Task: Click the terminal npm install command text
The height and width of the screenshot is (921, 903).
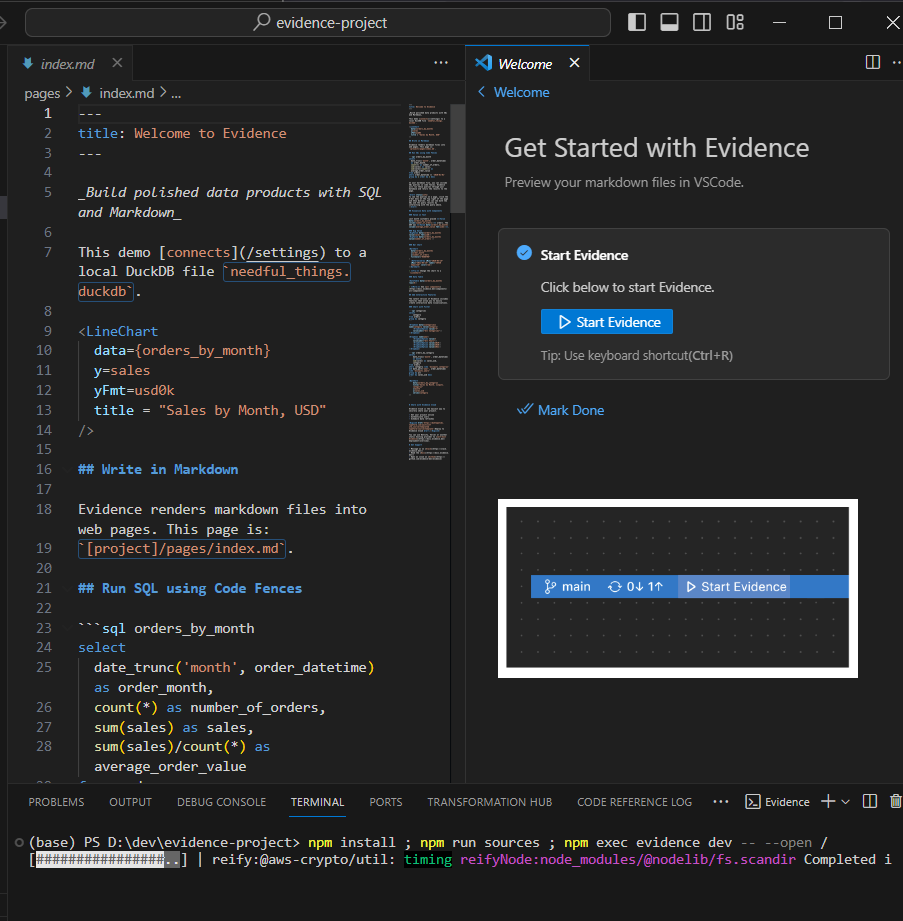Action: click(x=352, y=842)
